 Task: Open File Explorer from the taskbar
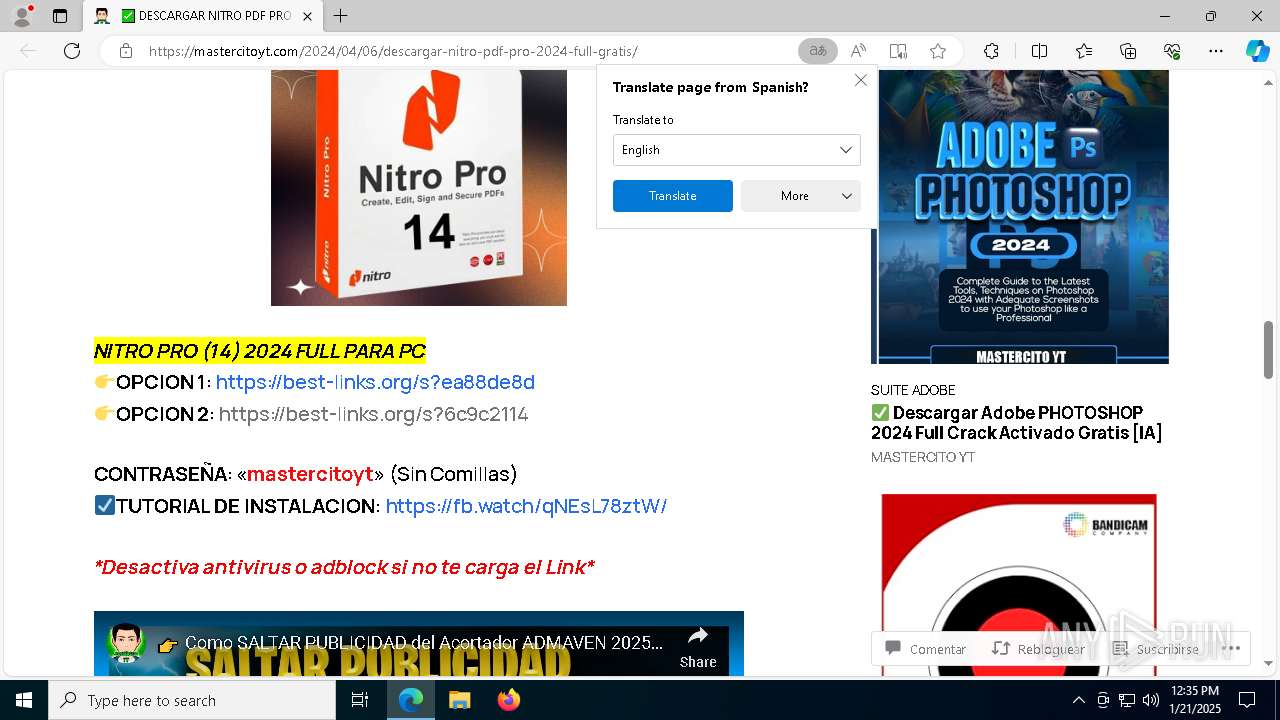459,700
